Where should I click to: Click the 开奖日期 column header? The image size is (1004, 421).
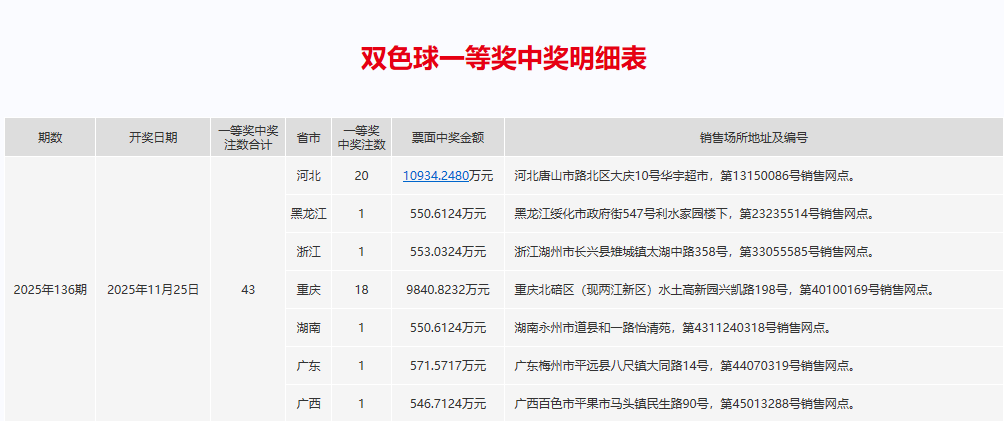click(x=153, y=138)
